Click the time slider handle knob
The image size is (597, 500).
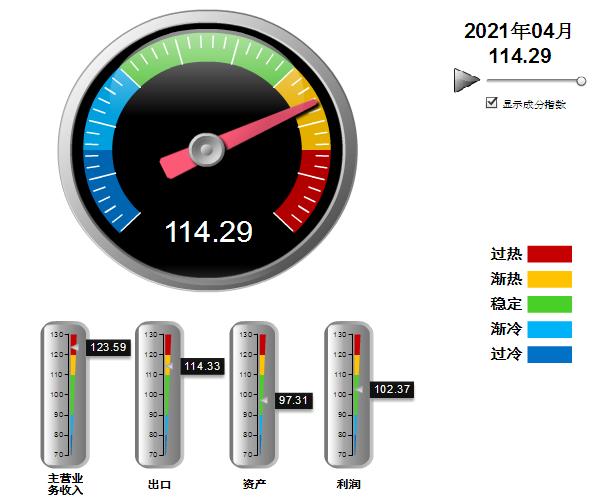pyautogui.click(x=581, y=81)
